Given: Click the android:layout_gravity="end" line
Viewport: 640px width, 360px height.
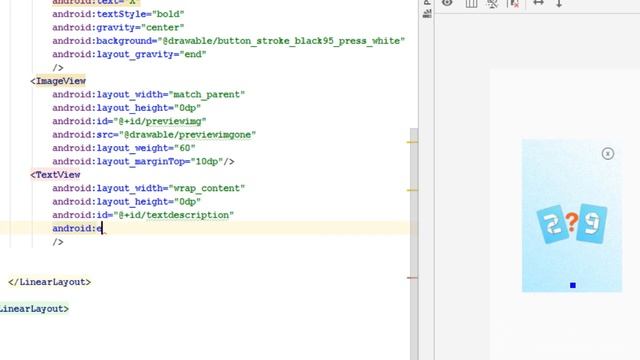Looking at the screenshot, I should coord(129,54).
